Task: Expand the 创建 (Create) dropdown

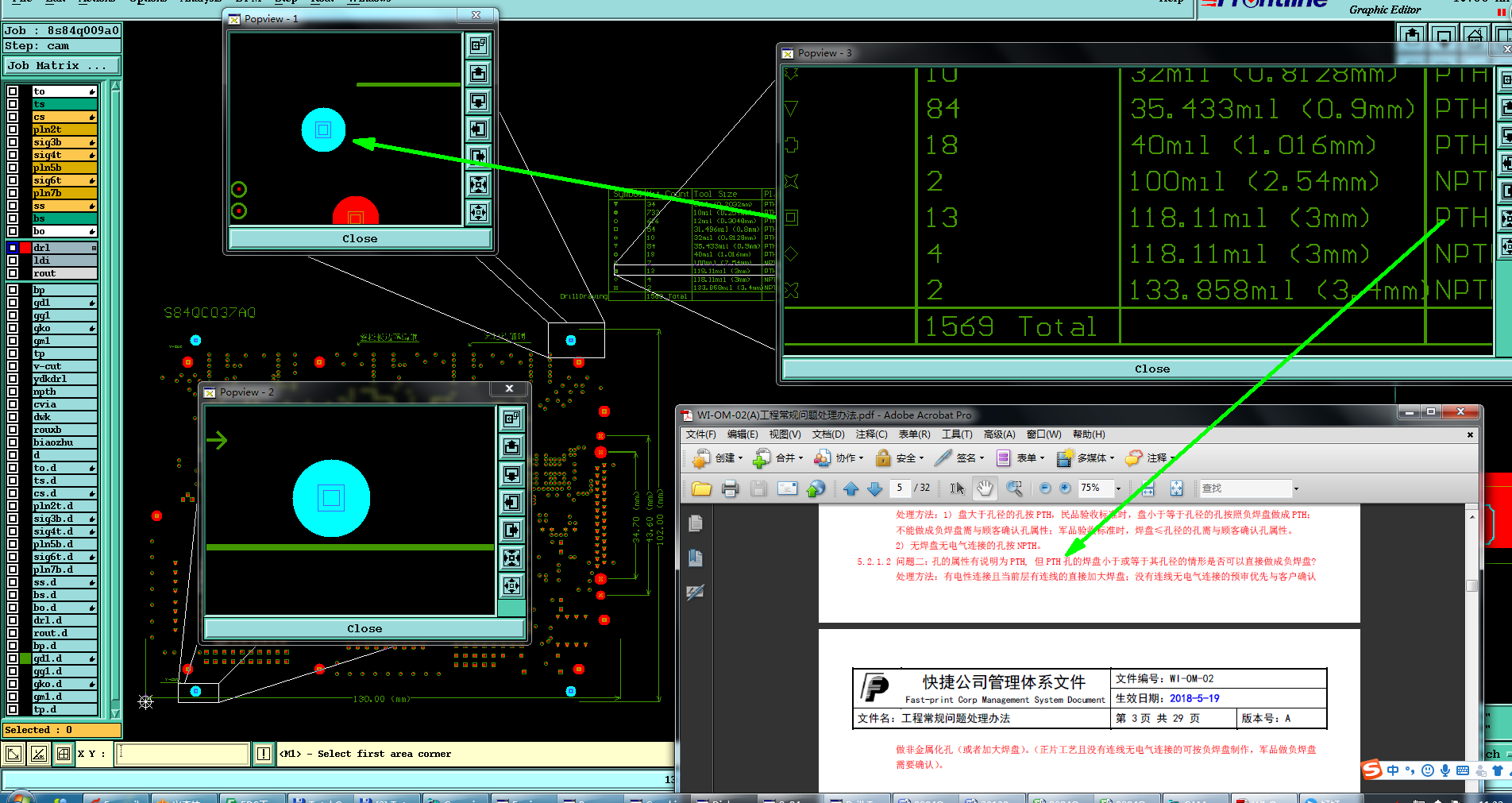Action: (x=725, y=458)
